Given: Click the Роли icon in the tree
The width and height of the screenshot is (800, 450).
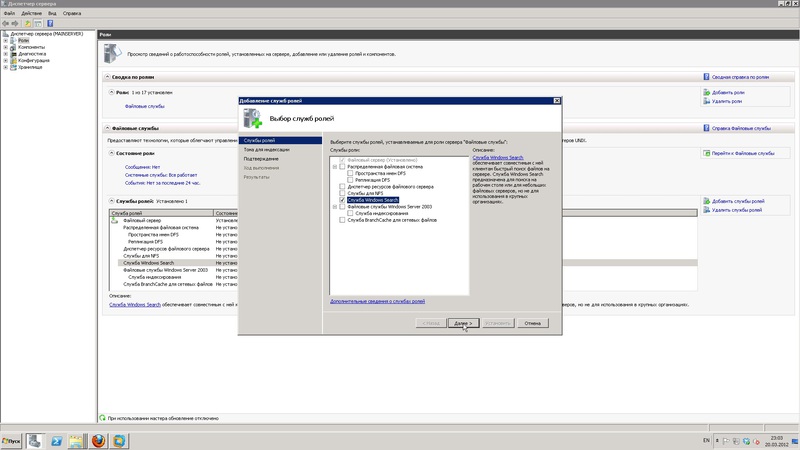Looking at the screenshot, I should pos(13,40).
